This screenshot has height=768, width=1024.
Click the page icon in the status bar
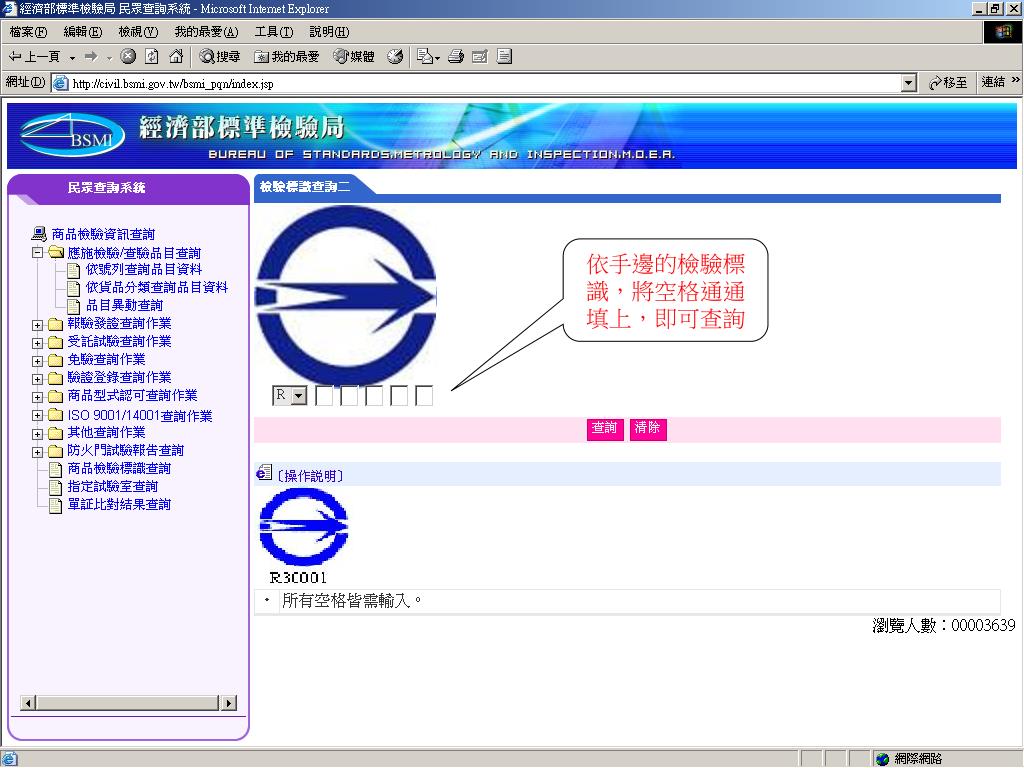10,759
